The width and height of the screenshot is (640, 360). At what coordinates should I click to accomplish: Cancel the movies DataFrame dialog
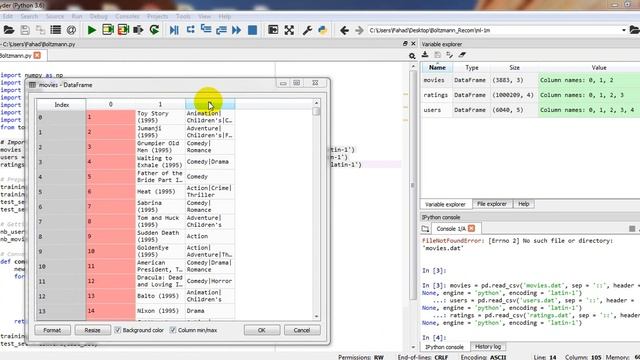(302, 330)
